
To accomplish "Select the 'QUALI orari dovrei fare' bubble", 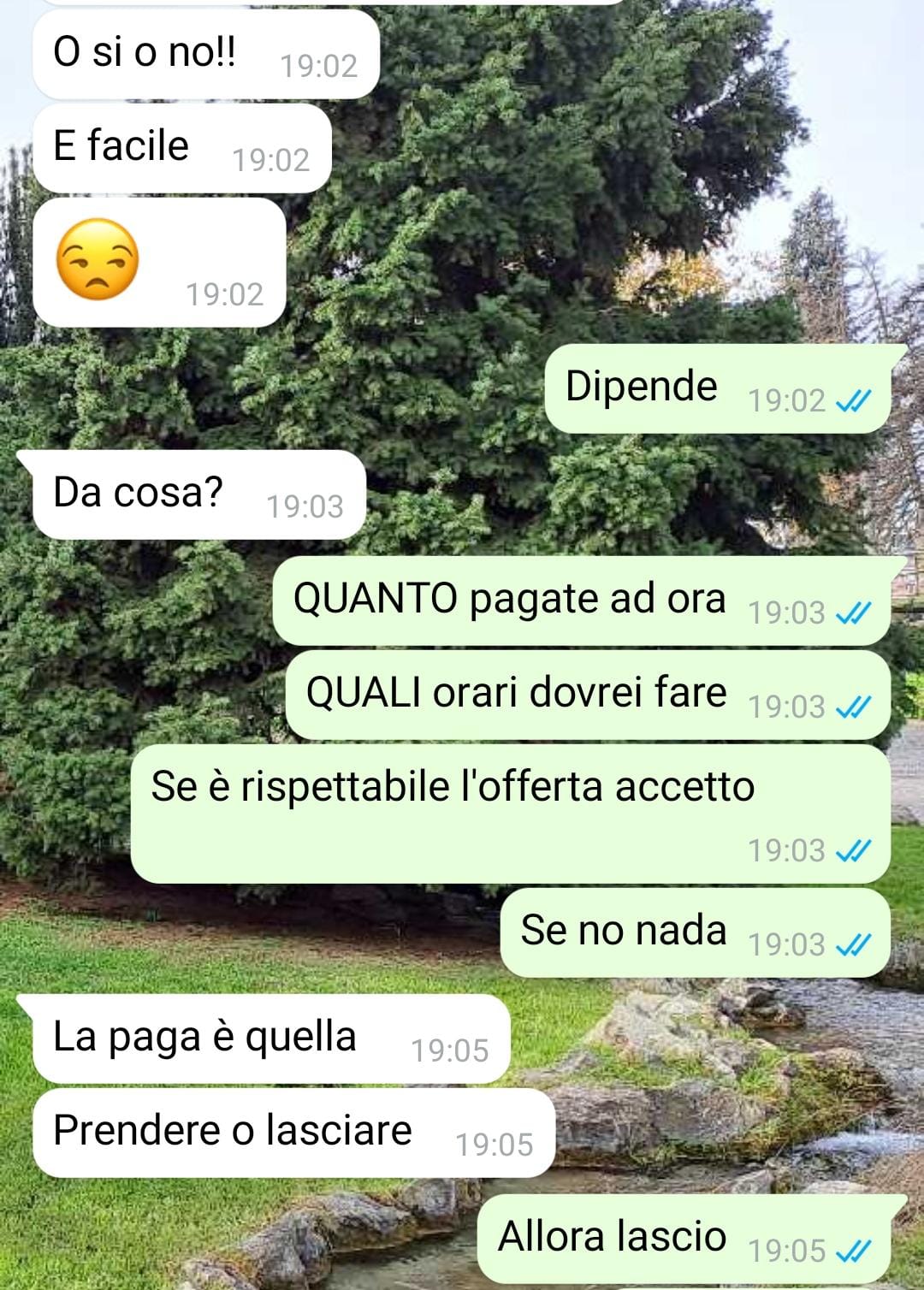I will [588, 695].
